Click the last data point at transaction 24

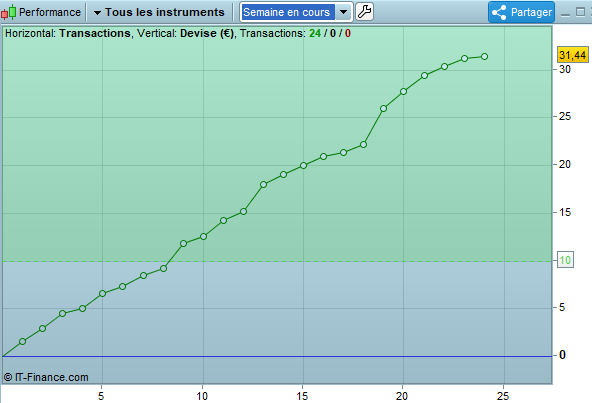pyautogui.click(x=484, y=57)
